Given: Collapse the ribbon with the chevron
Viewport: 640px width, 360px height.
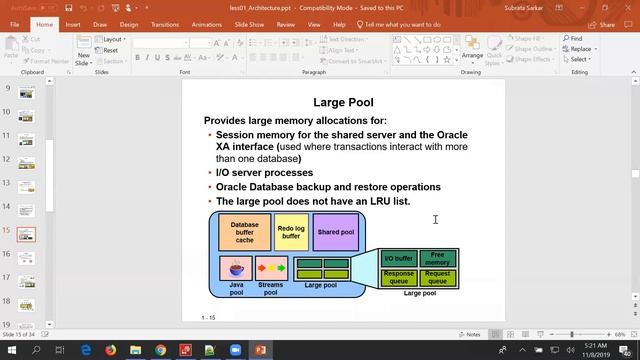Looking at the screenshot, I should pos(633,72).
